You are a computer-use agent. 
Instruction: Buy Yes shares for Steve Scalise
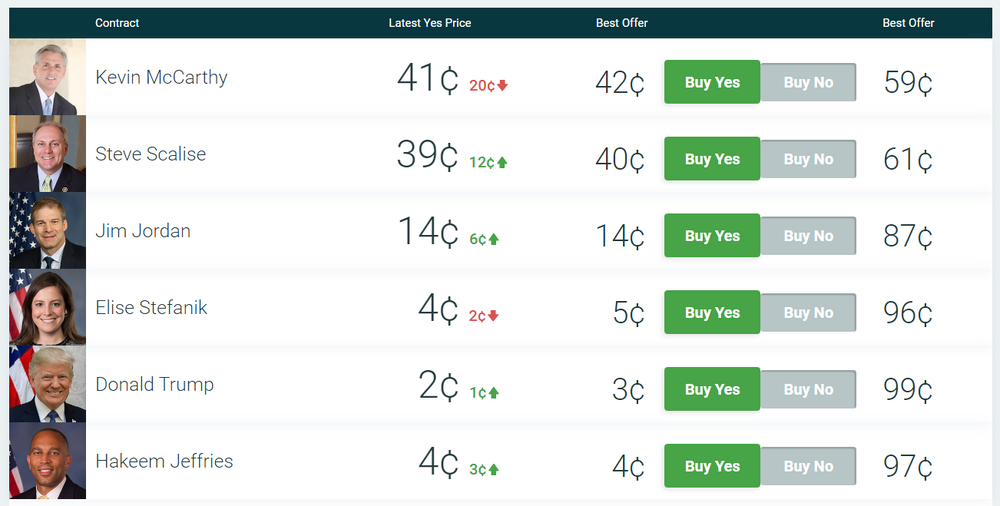point(712,159)
